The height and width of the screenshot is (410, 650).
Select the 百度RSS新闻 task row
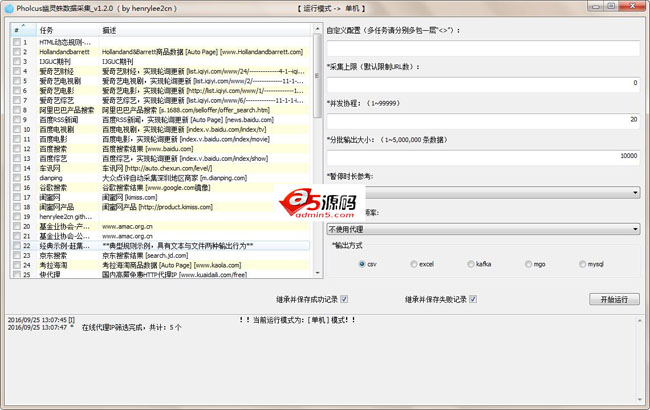(x=160, y=120)
